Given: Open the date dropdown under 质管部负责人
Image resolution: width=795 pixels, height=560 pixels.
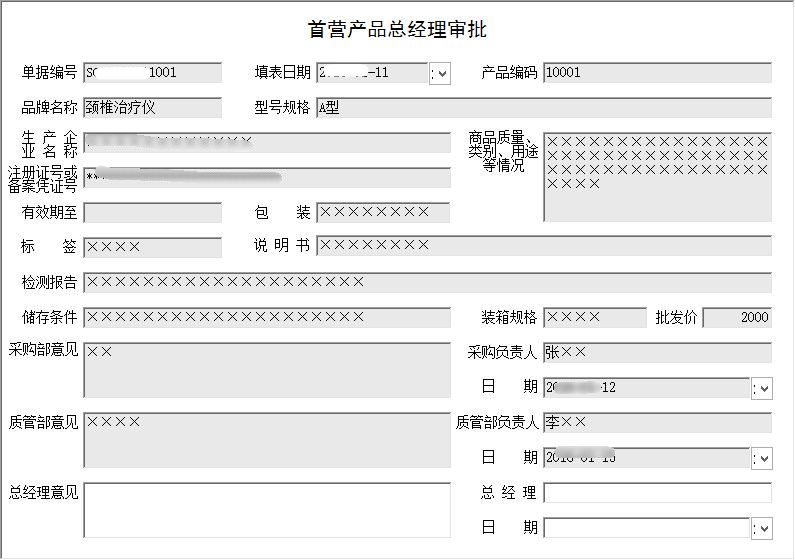Looking at the screenshot, I should (x=762, y=459).
